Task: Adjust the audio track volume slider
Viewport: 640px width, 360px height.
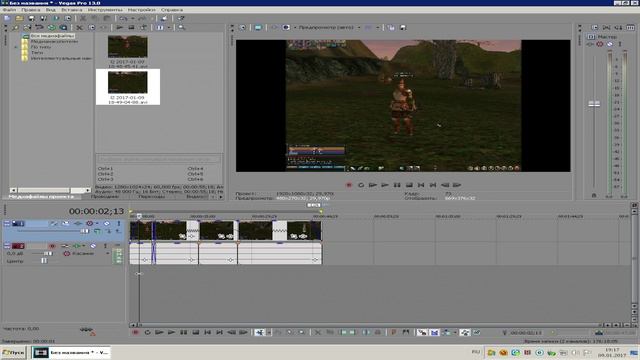Action: point(48,253)
